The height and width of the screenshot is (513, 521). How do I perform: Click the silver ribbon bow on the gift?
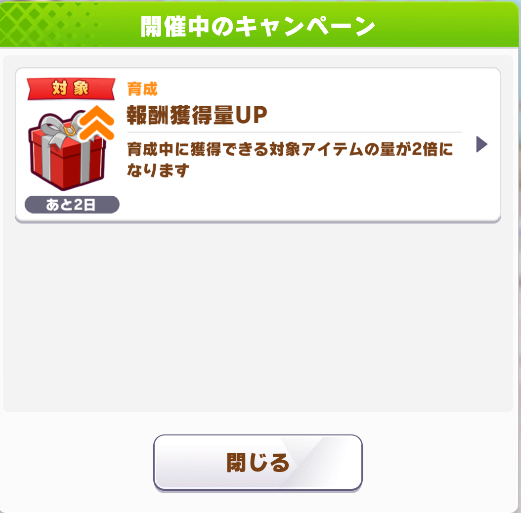60,128
